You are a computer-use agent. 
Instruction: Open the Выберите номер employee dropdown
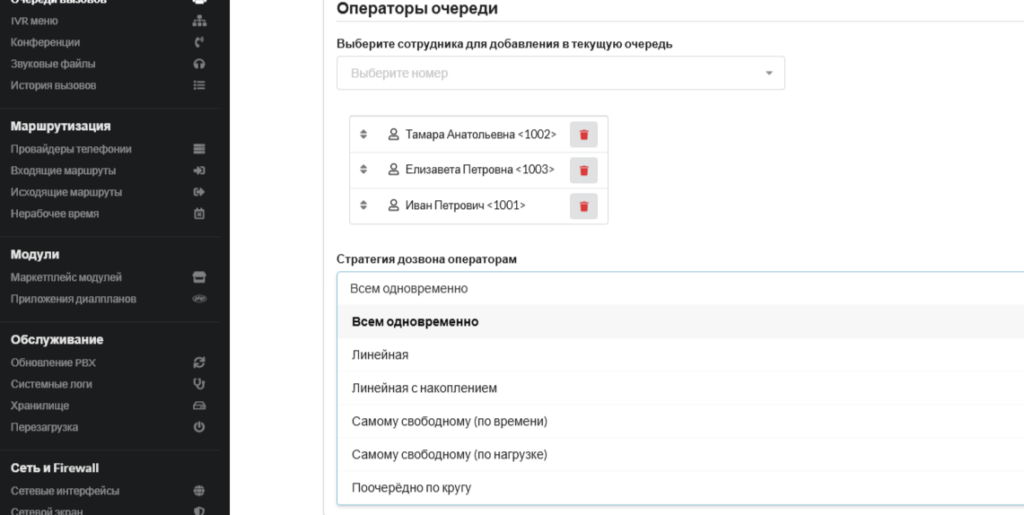(560, 73)
